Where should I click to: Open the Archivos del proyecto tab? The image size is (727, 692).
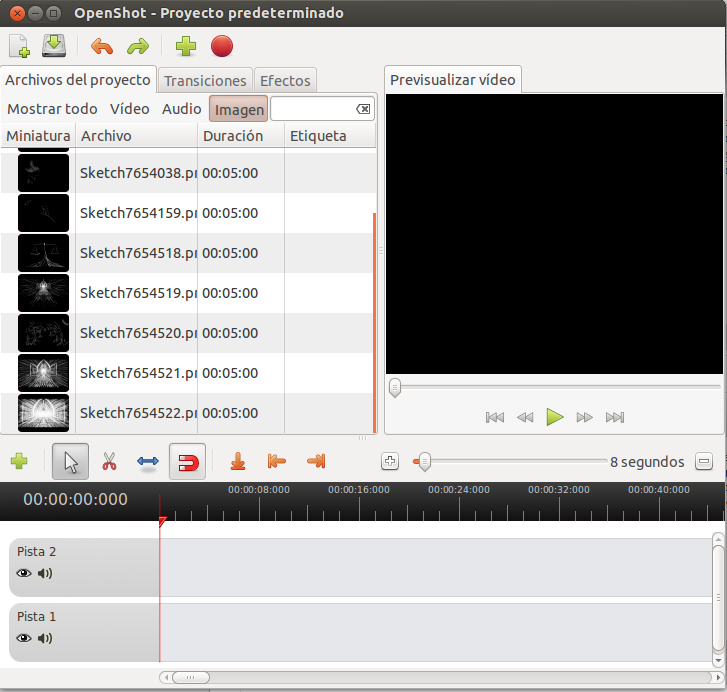pos(78,80)
